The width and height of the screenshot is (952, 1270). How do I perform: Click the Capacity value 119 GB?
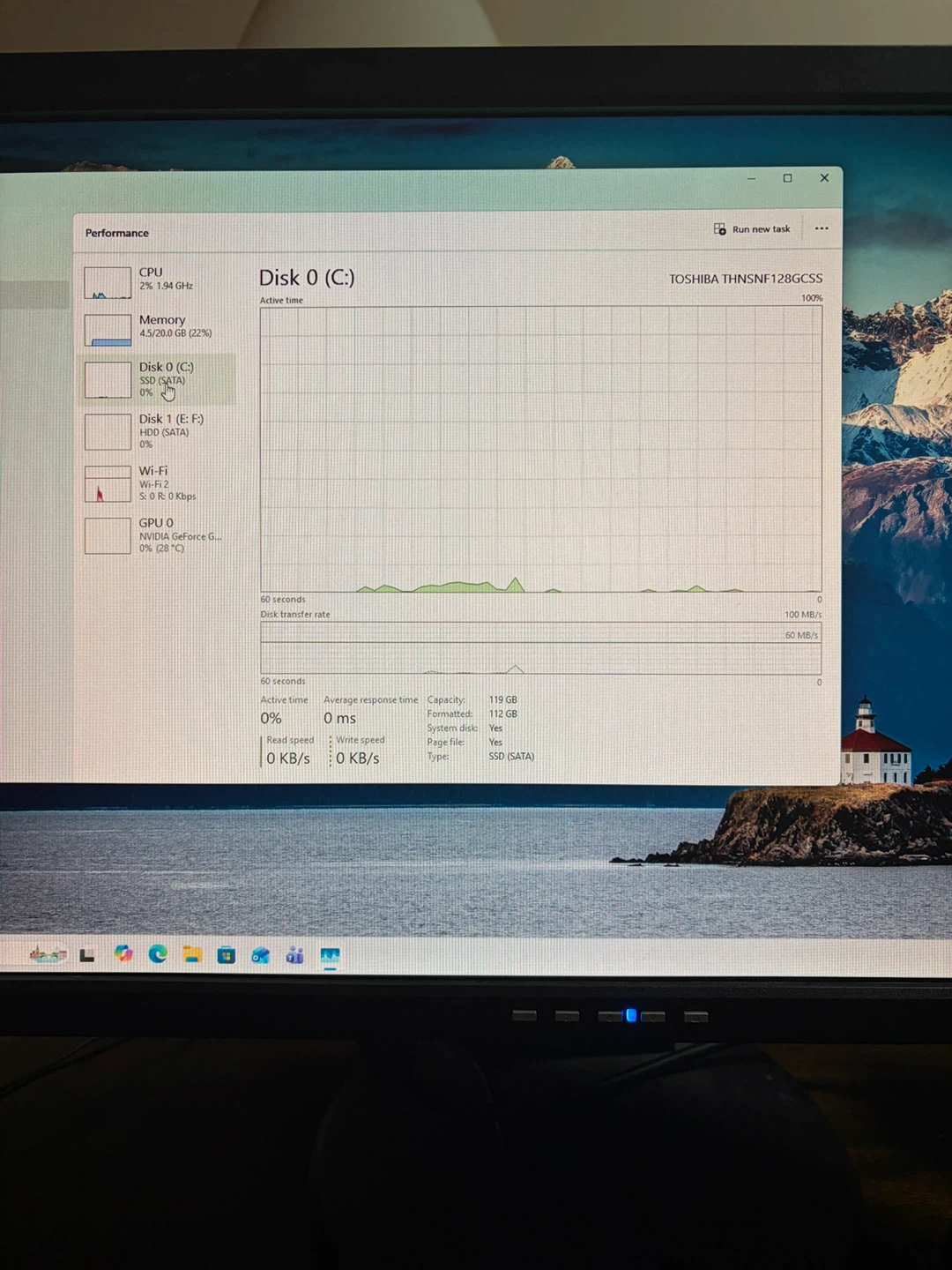(503, 699)
